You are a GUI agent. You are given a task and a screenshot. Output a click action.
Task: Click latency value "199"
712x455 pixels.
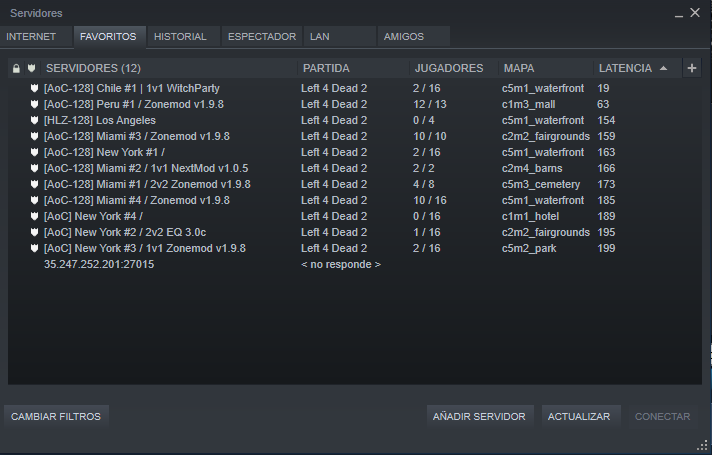pos(606,248)
